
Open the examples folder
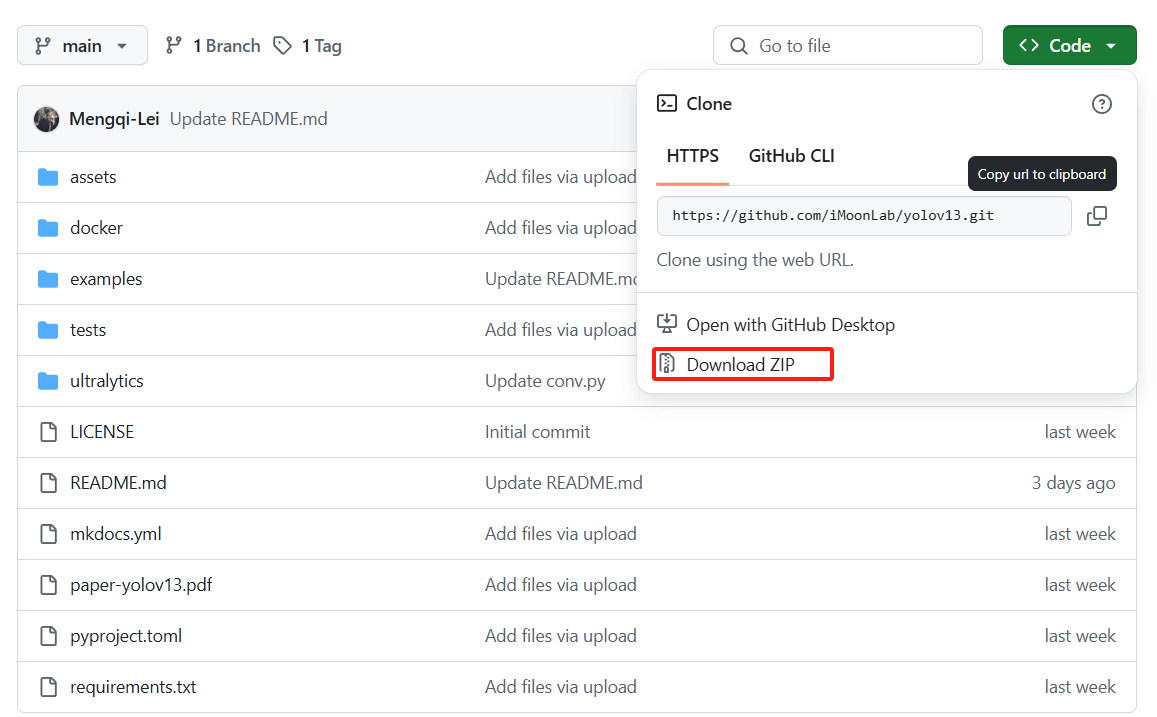click(x=106, y=279)
